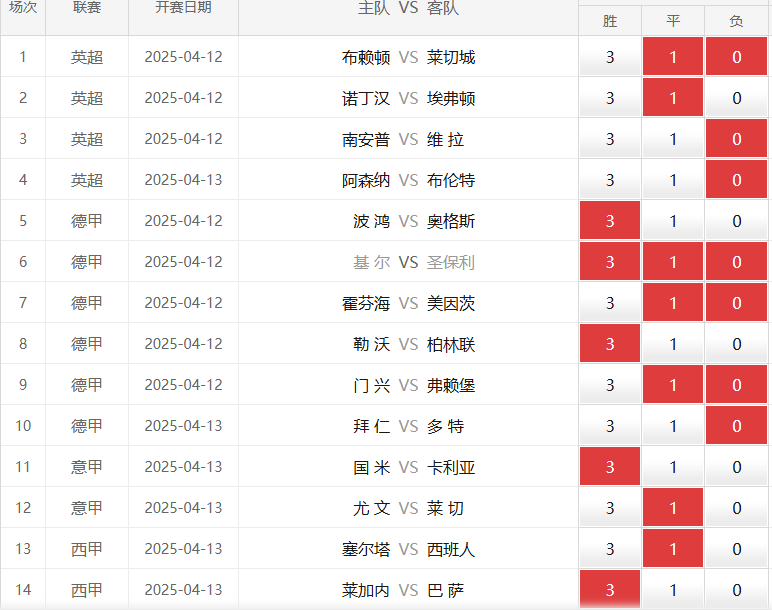This screenshot has height=610, width=772.
Task: Click team name 柏林联
Action: (x=450, y=344)
